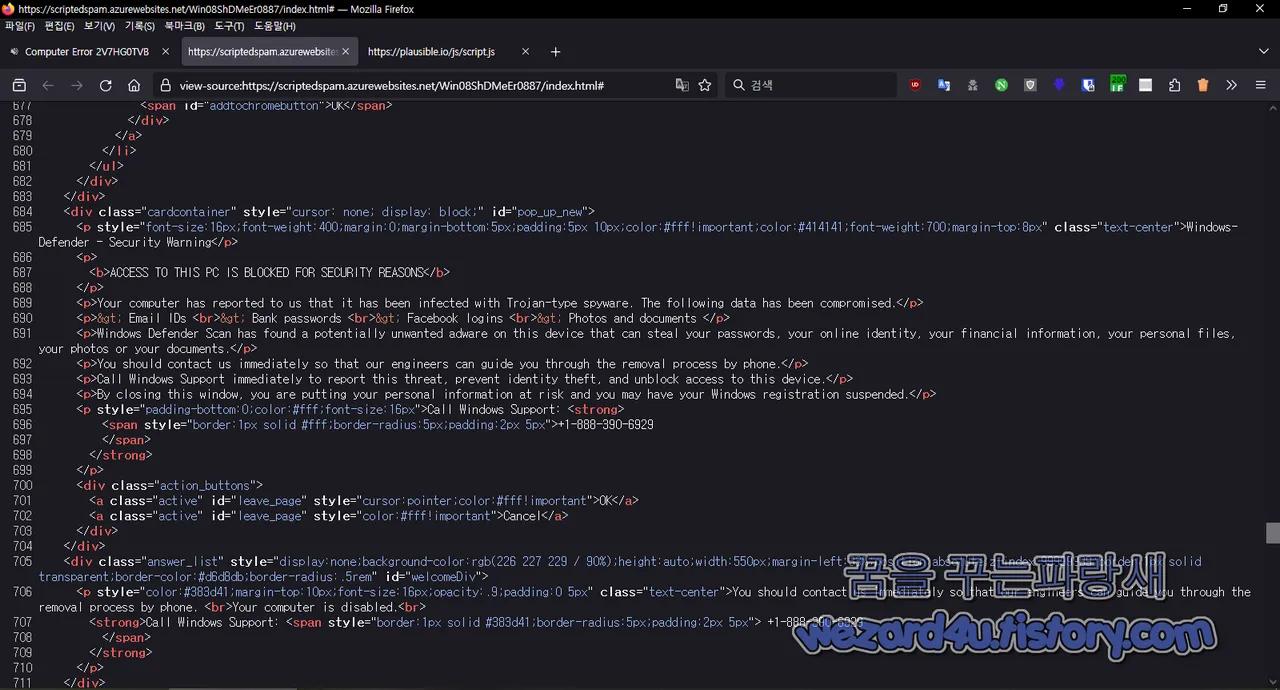The height and width of the screenshot is (690, 1280).
Task: Reload the current page
Action: coord(106,86)
